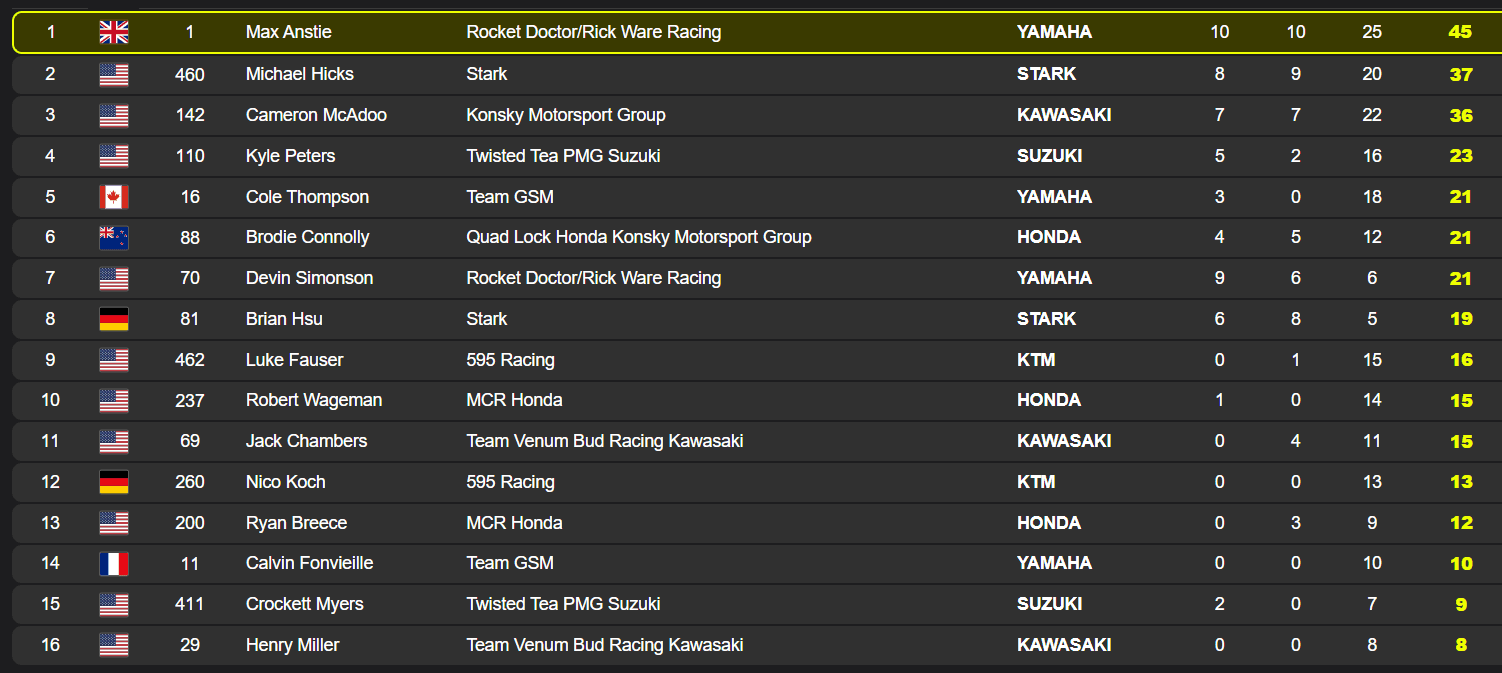The image size is (1502, 673).
Task: Click bike number 142 in McAdoo row
Action: [x=190, y=115]
